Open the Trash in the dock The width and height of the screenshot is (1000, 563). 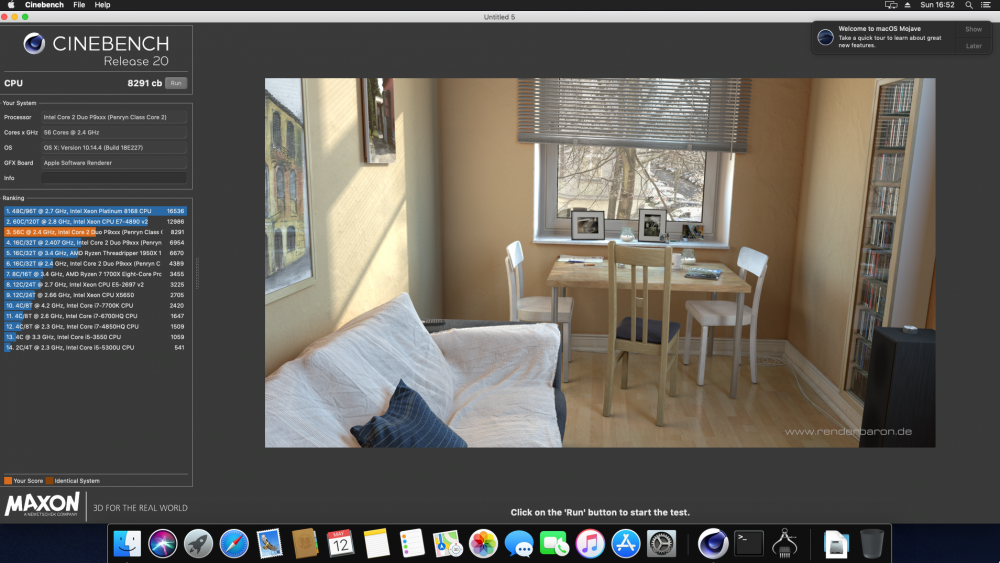(x=872, y=544)
